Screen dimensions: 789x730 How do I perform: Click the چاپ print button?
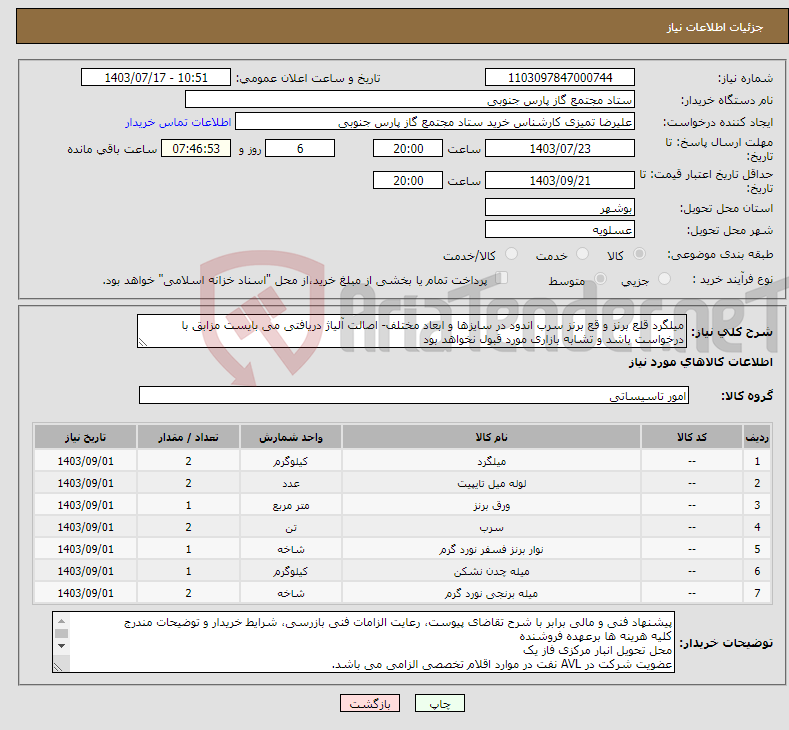[439, 703]
